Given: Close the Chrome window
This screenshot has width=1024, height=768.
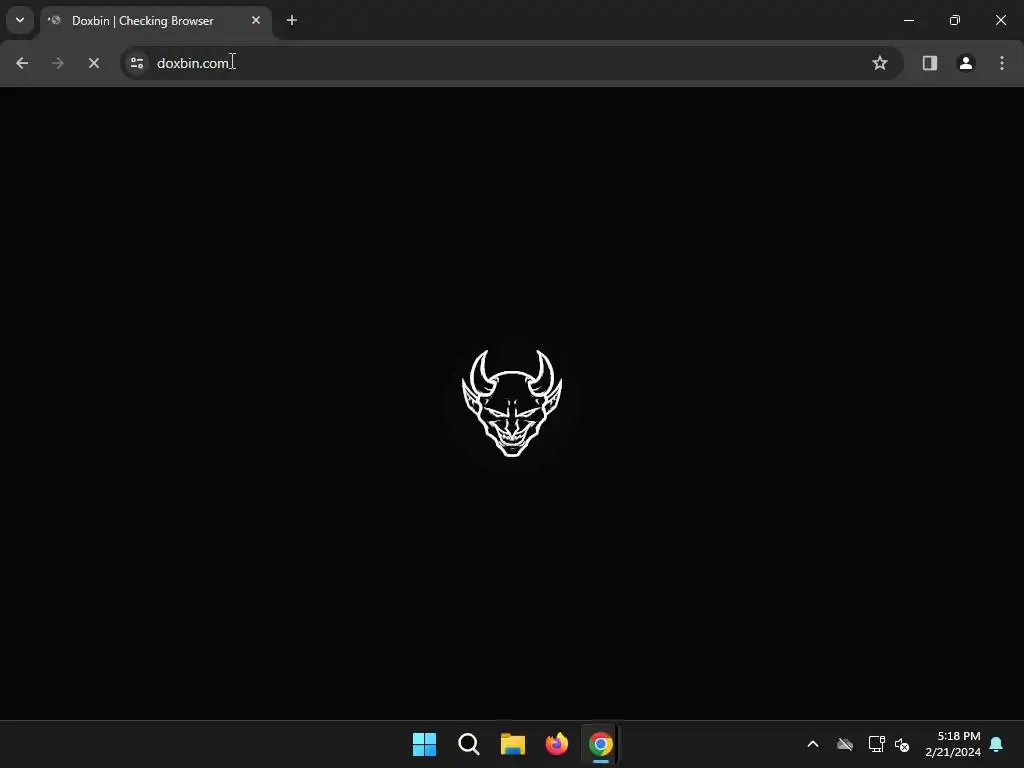Looking at the screenshot, I should 1000,20.
